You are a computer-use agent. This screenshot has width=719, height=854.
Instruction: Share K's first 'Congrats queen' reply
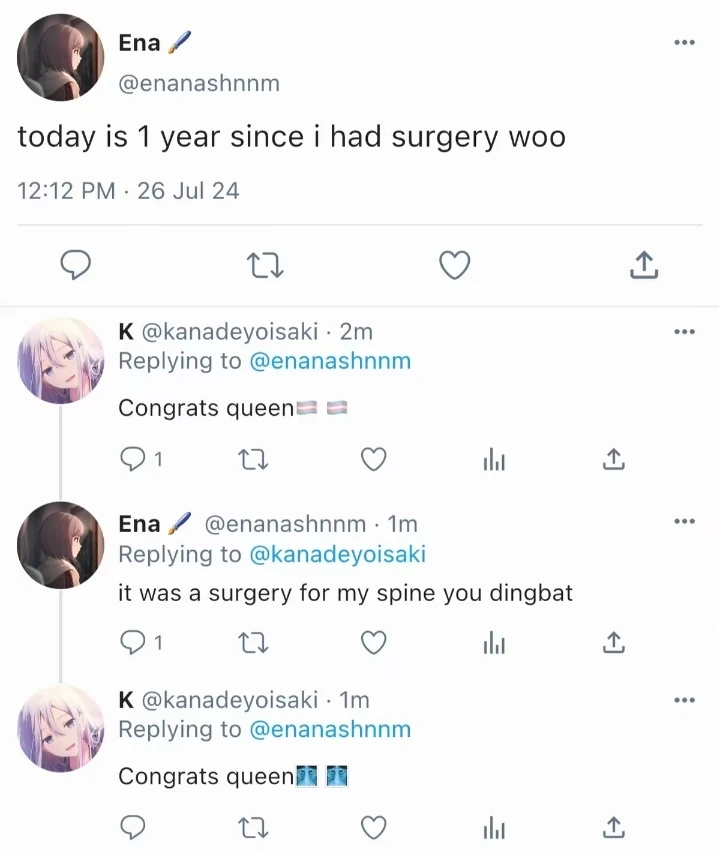pyautogui.click(x=614, y=459)
